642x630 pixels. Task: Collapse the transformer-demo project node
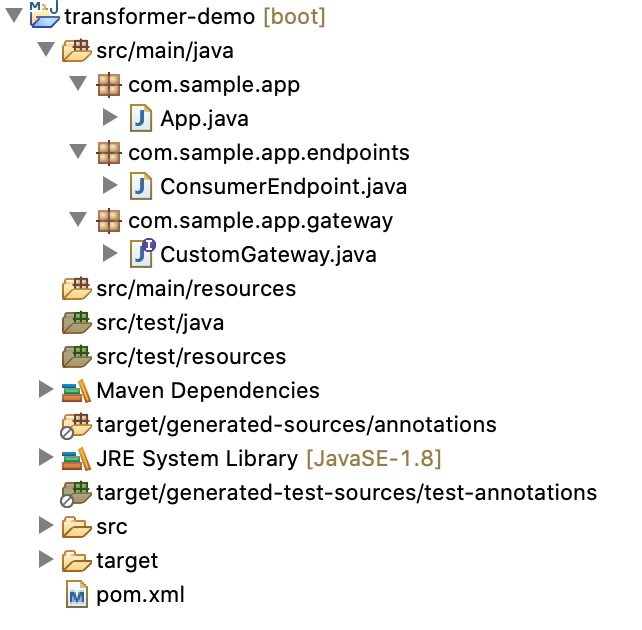pos(14,16)
